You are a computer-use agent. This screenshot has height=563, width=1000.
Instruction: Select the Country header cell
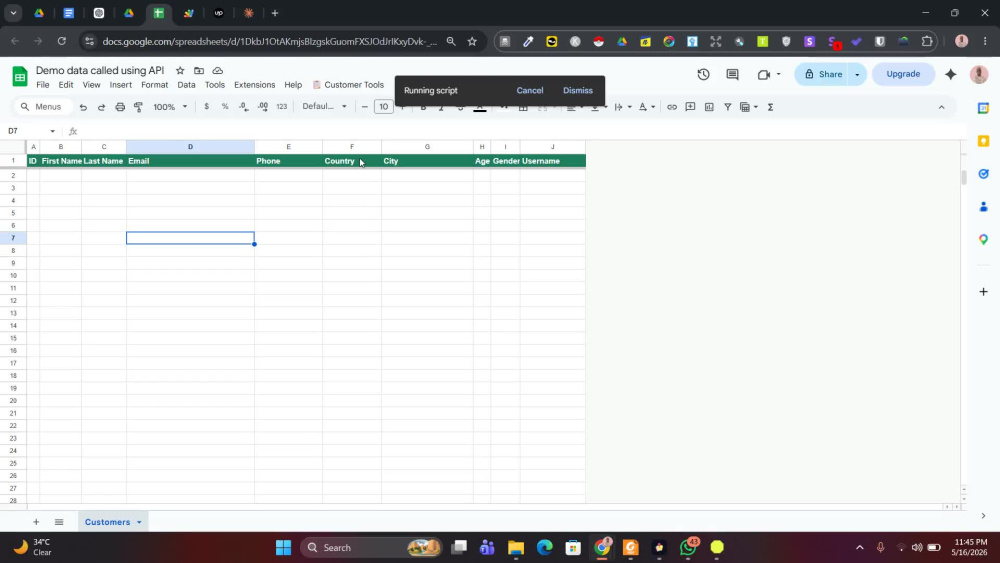pos(351,161)
